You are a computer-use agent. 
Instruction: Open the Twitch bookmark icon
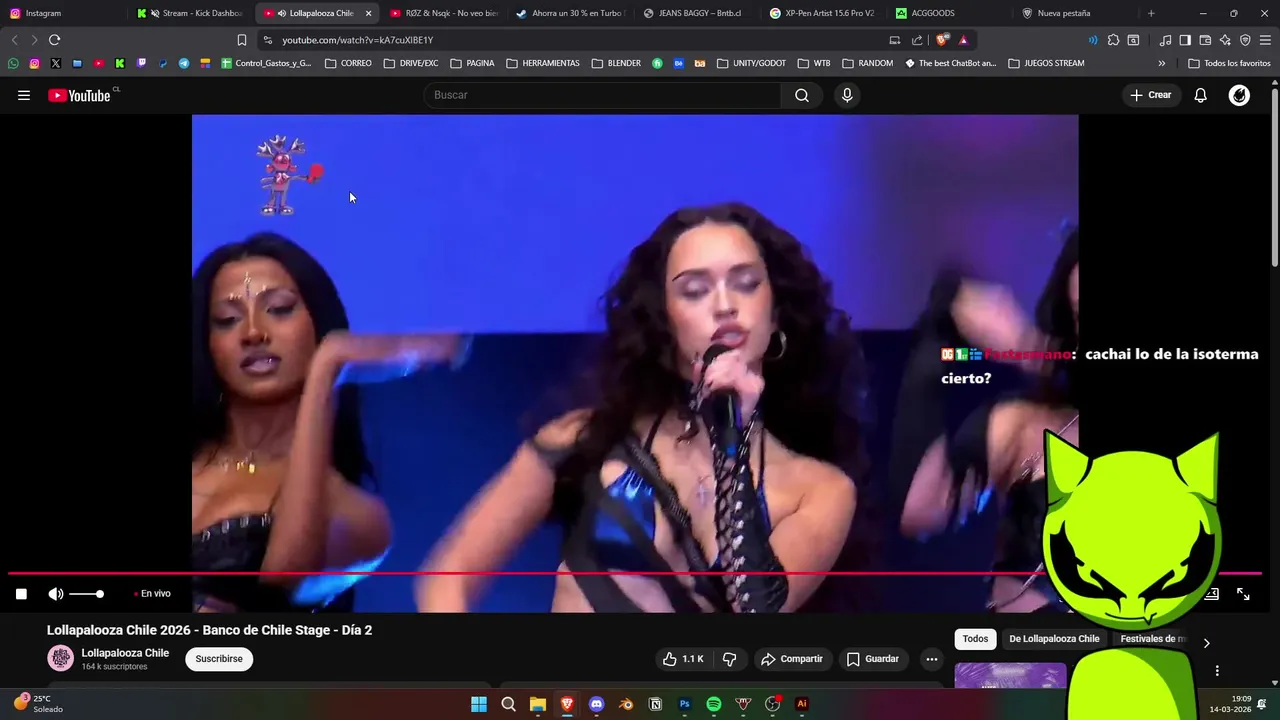point(141,63)
